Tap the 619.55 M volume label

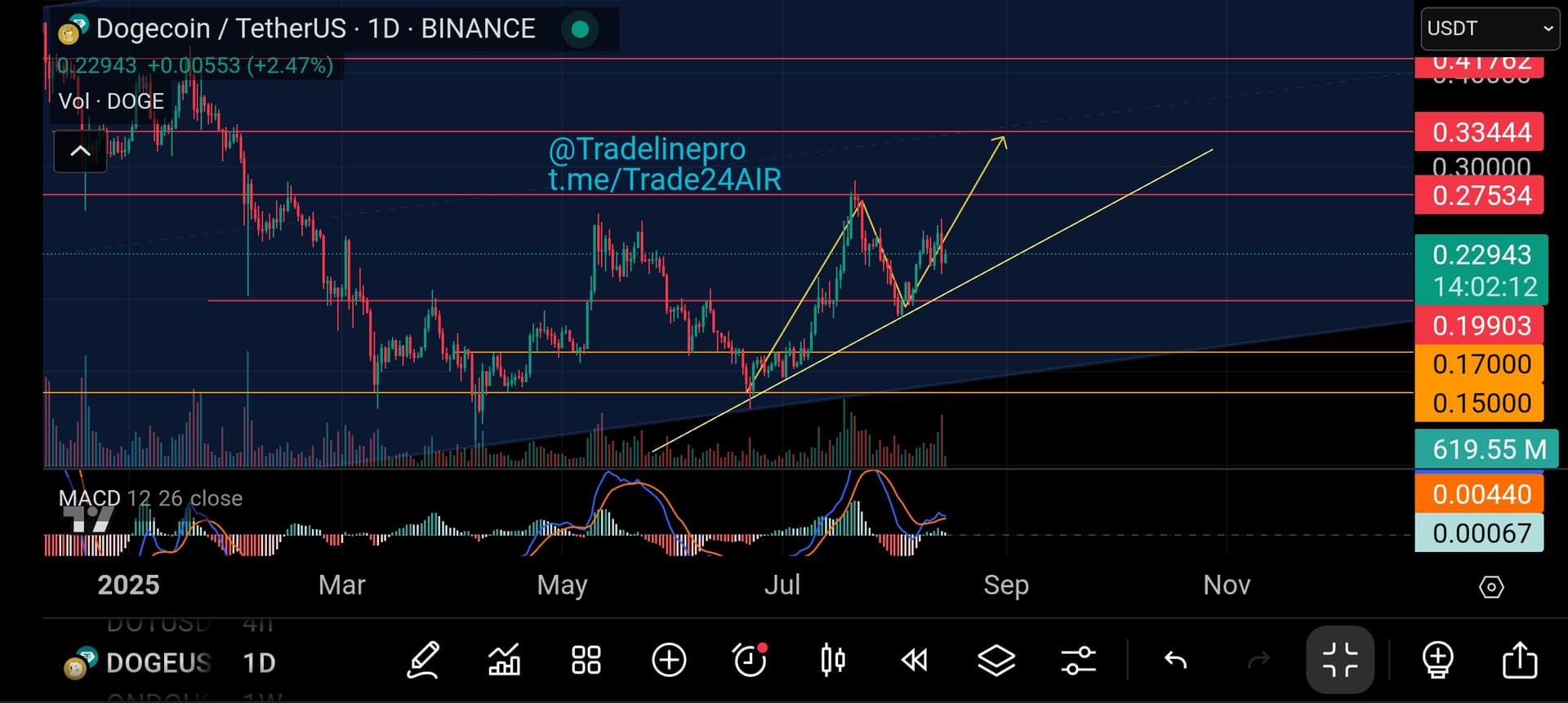1486,449
